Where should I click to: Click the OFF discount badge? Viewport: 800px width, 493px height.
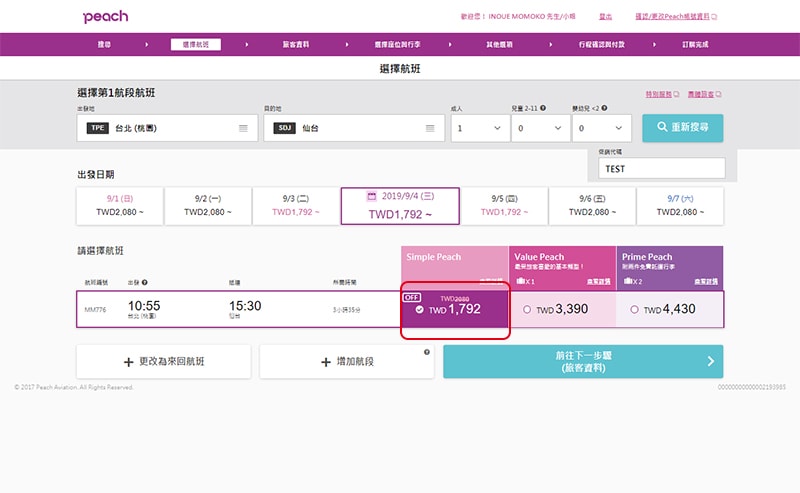[412, 297]
